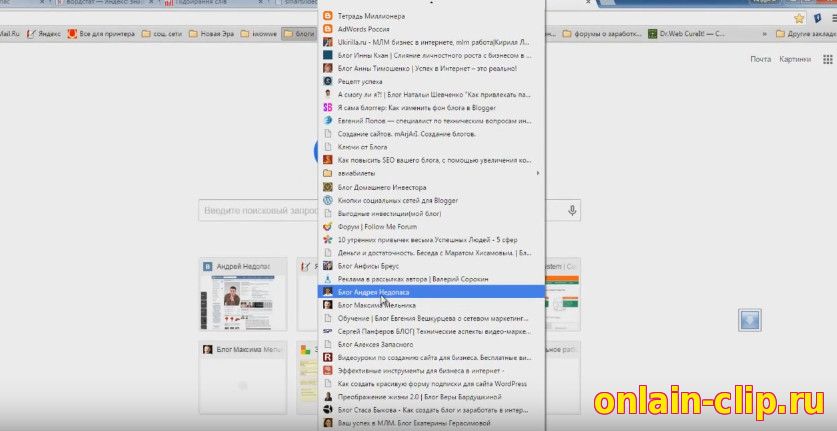Open the 'форумы о заработк...' bookmarks folder

click(x=602, y=34)
